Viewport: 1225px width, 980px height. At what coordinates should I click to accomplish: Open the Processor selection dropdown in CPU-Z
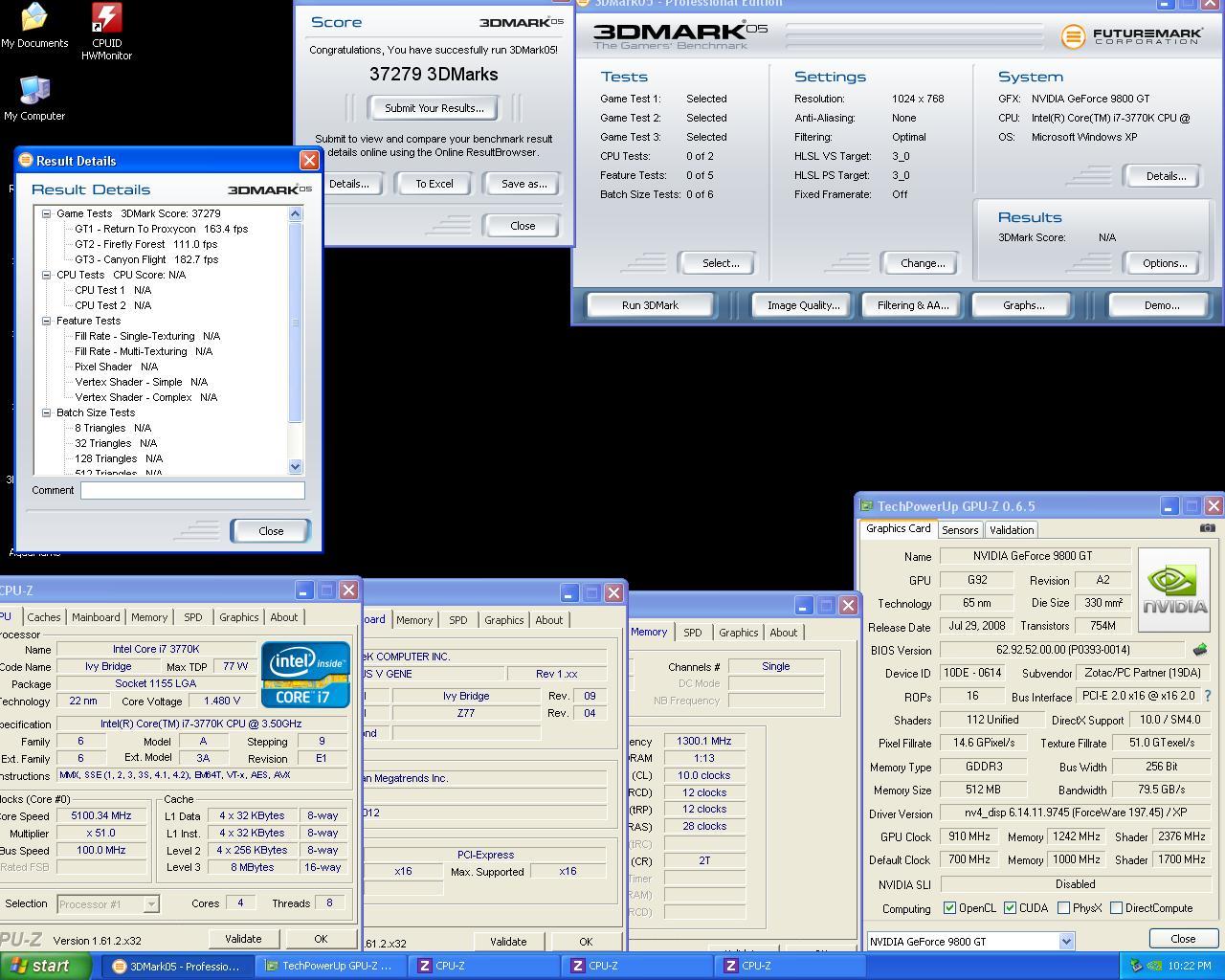point(150,903)
